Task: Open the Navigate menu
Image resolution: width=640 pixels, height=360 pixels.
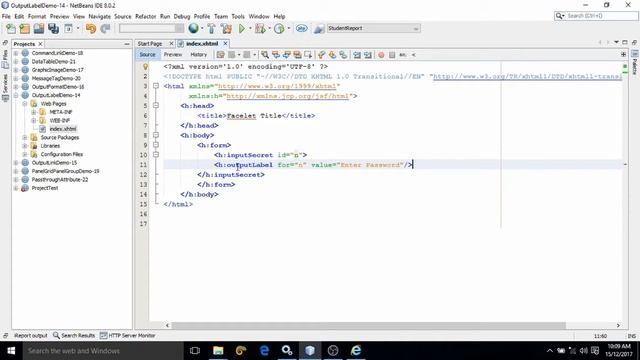Action: (x=100, y=16)
